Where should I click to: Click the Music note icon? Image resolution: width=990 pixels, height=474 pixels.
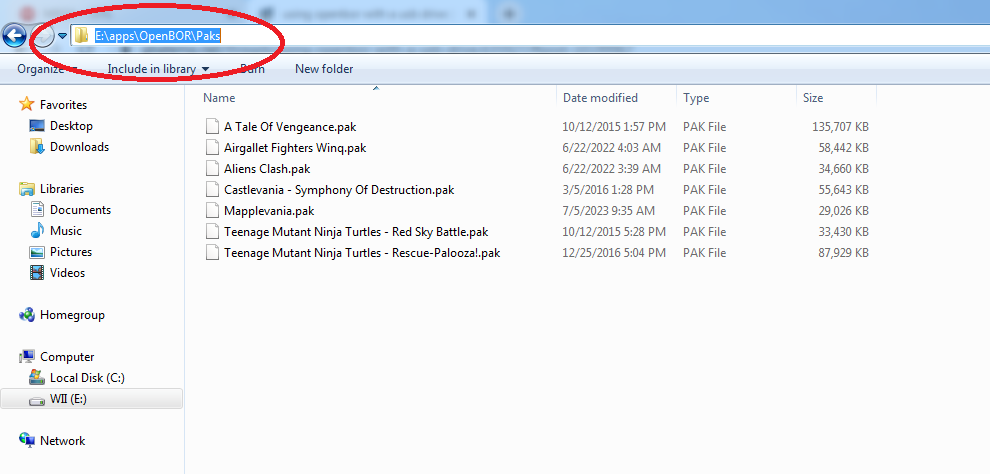[x=37, y=230]
